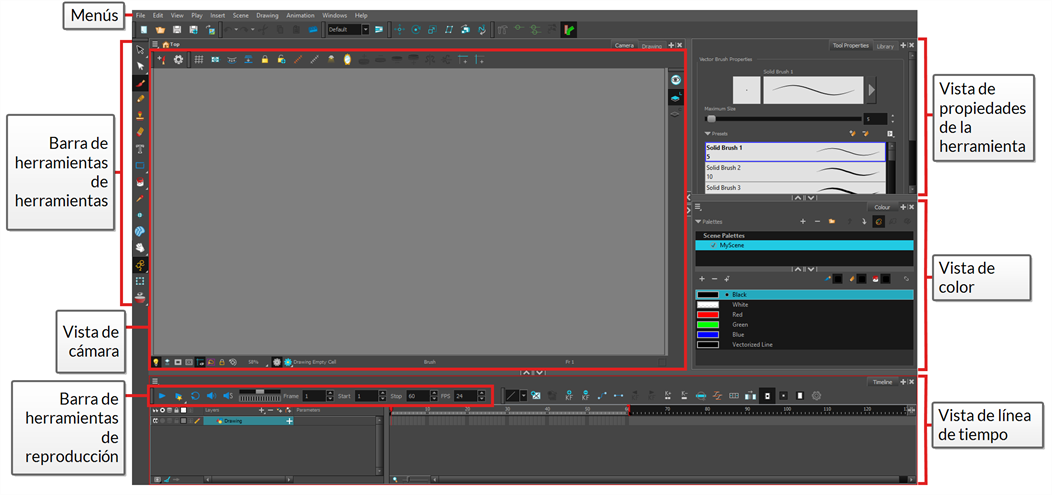Add a new colour swatch with plus icon
This screenshot has width=1052, height=495.
pos(702,278)
